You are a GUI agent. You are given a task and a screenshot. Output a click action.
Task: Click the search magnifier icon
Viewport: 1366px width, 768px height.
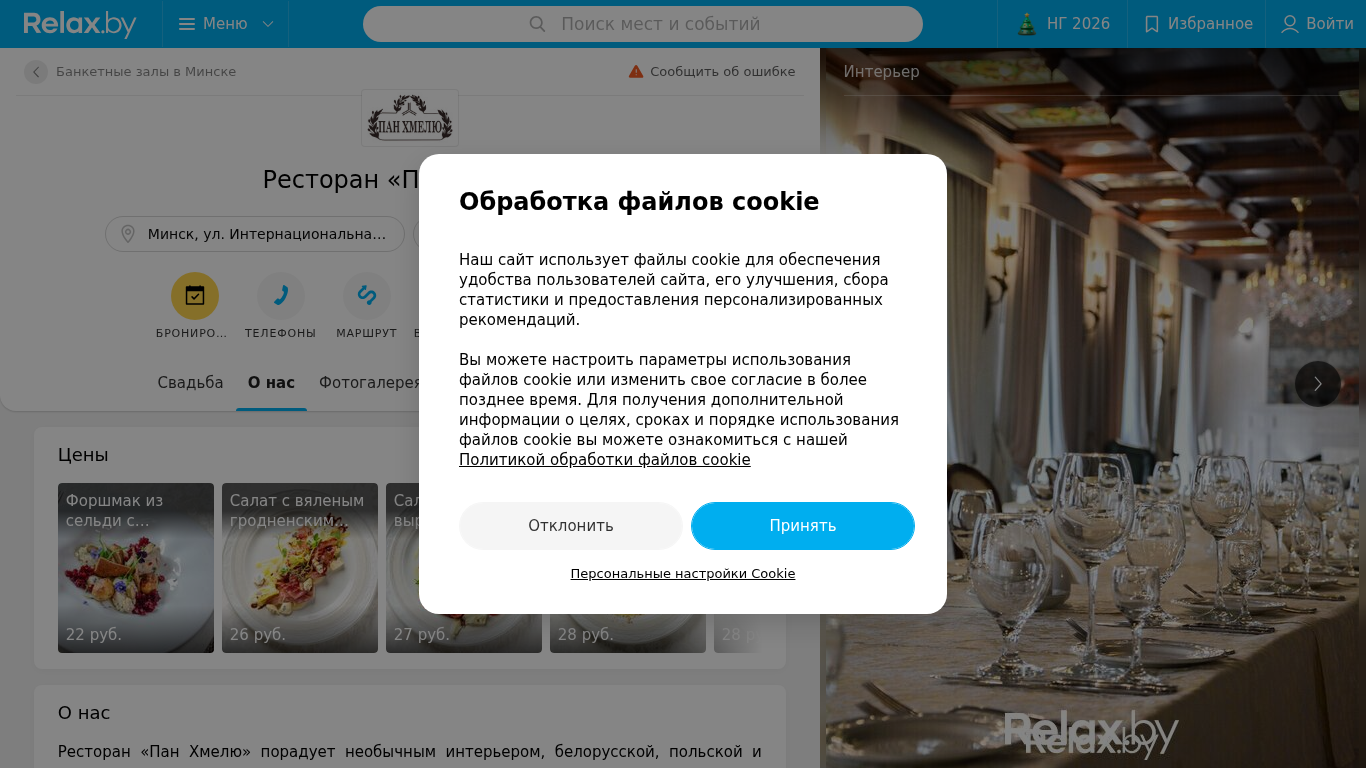537,24
